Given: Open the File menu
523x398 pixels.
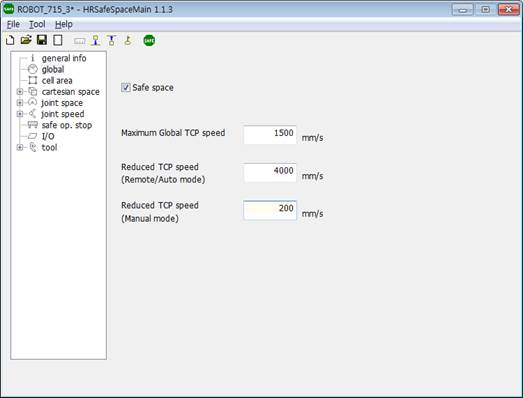Looking at the screenshot, I should click(13, 24).
